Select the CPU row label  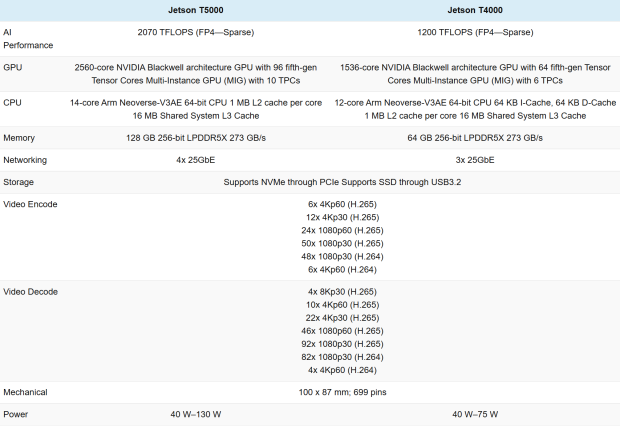point(13,102)
